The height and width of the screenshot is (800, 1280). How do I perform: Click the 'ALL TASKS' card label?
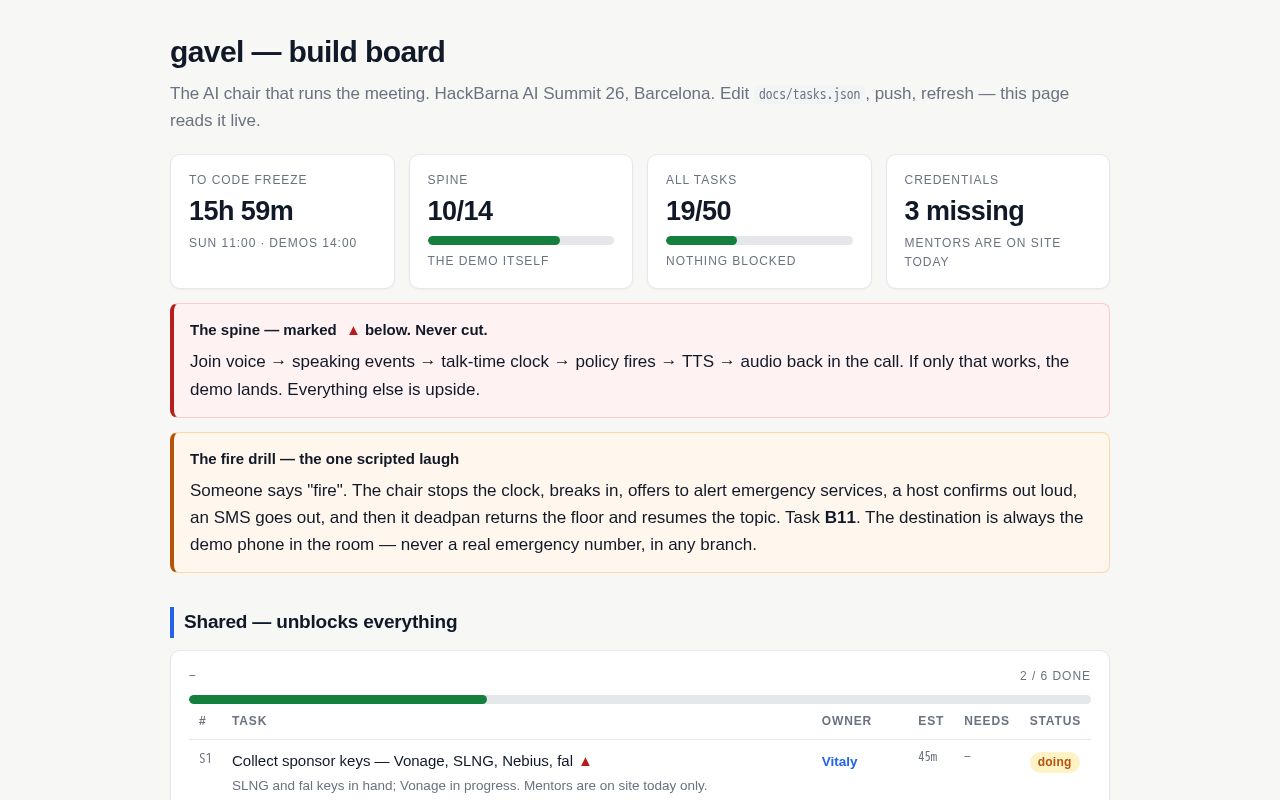701,180
